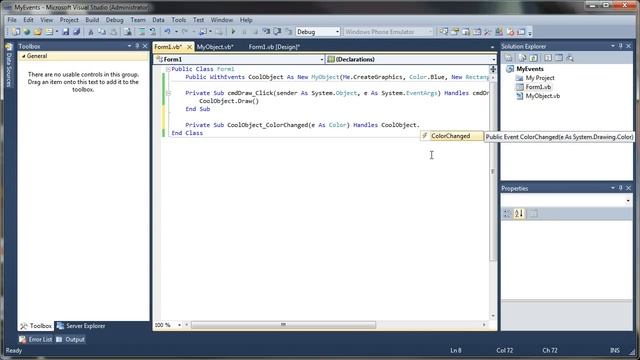Image resolution: width=640 pixels, height=360 pixels.
Task: Open the Tools menu
Action: [178, 20]
